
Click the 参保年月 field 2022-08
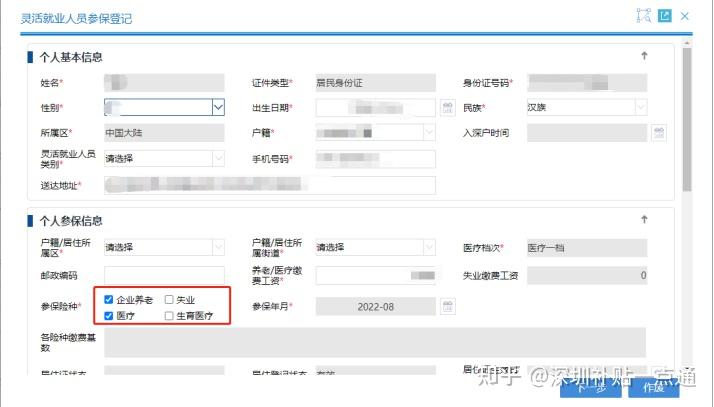click(x=376, y=306)
